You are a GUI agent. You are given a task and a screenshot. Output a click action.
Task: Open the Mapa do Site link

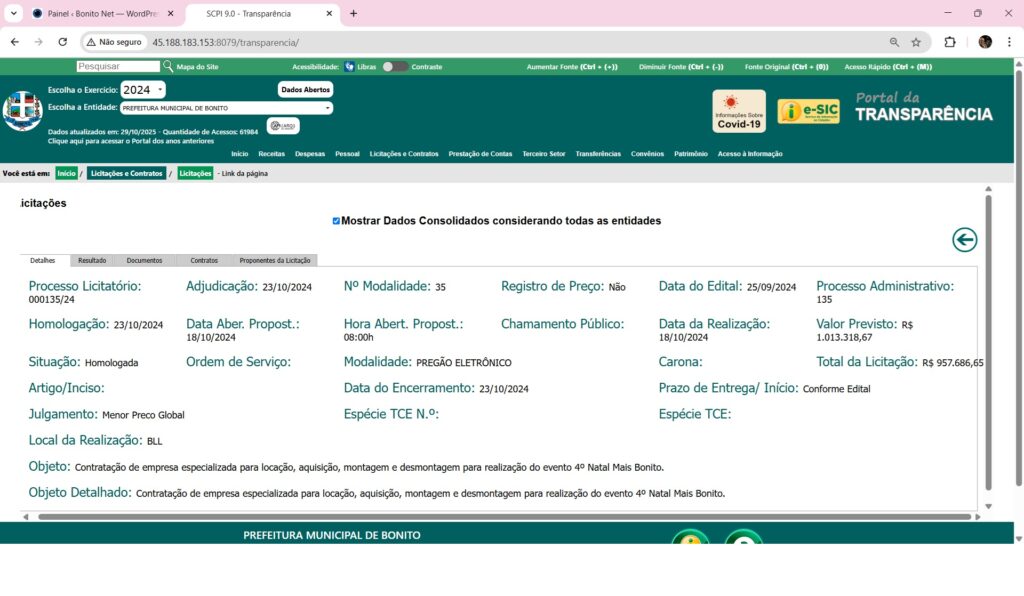point(197,67)
